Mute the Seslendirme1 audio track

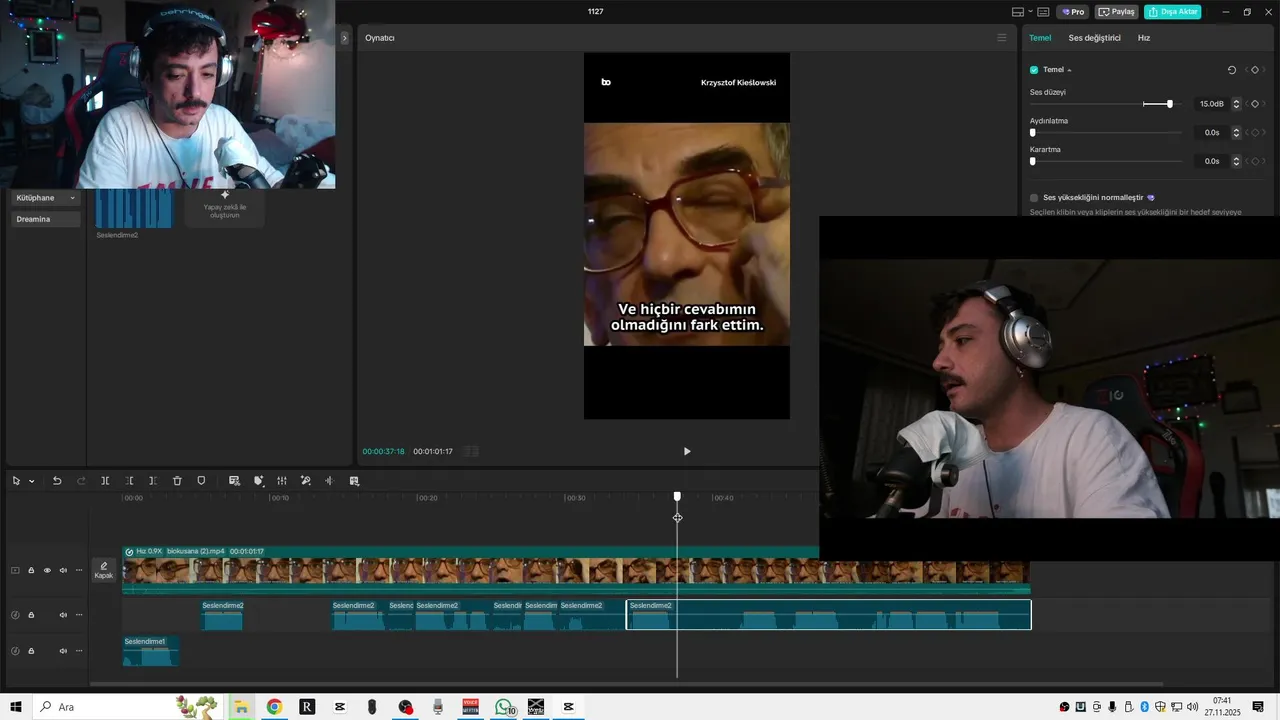coord(63,651)
